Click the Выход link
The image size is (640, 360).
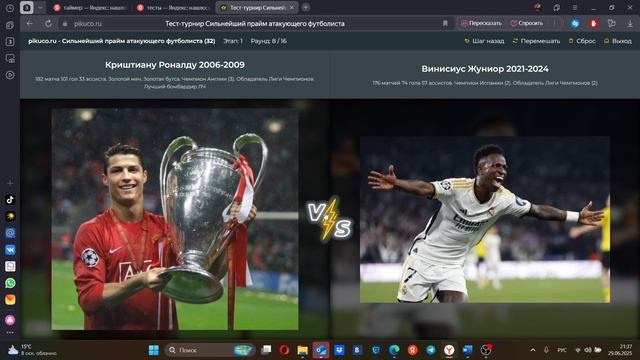618,41
